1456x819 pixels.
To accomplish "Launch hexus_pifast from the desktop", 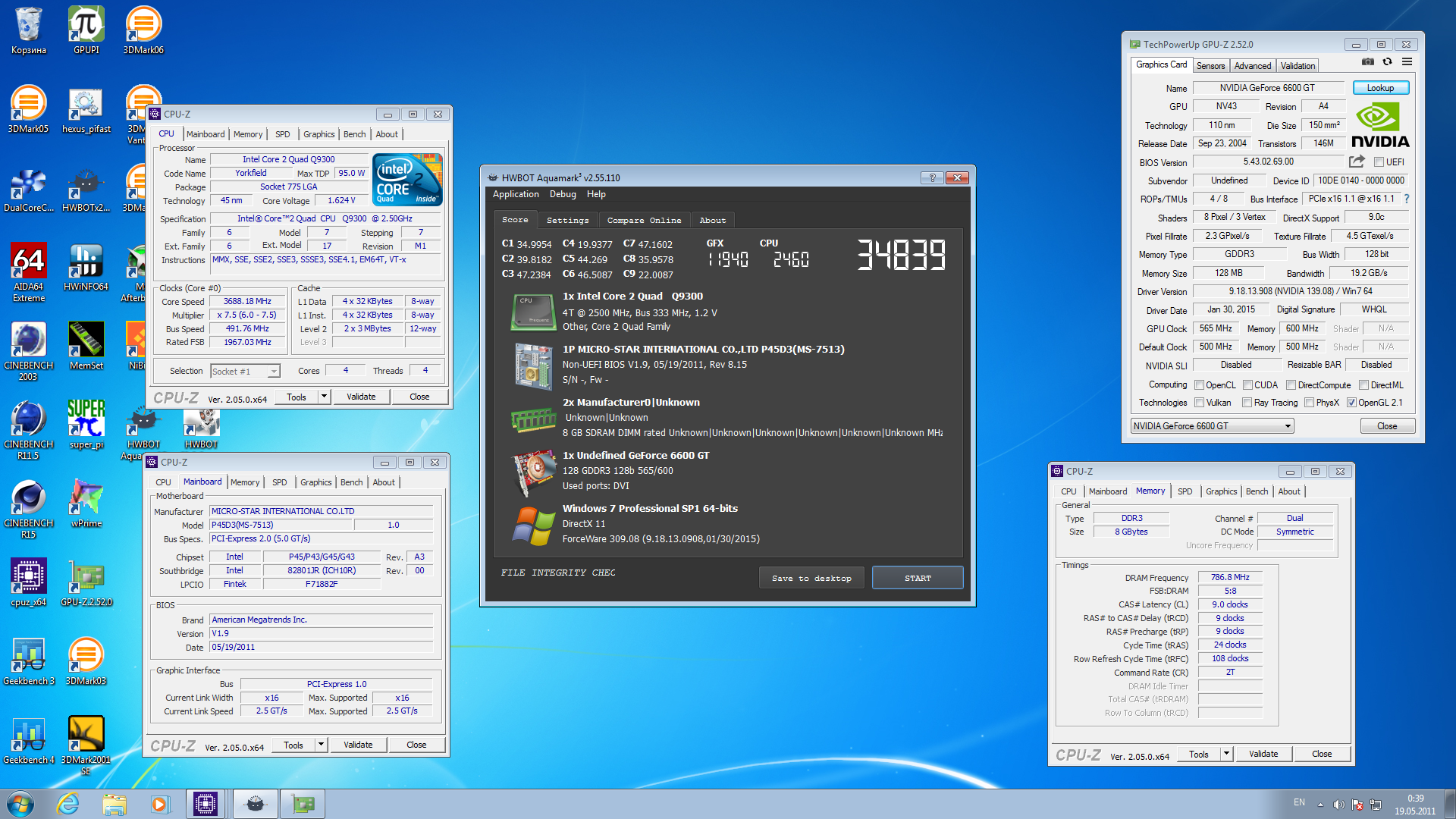I will click(x=86, y=109).
